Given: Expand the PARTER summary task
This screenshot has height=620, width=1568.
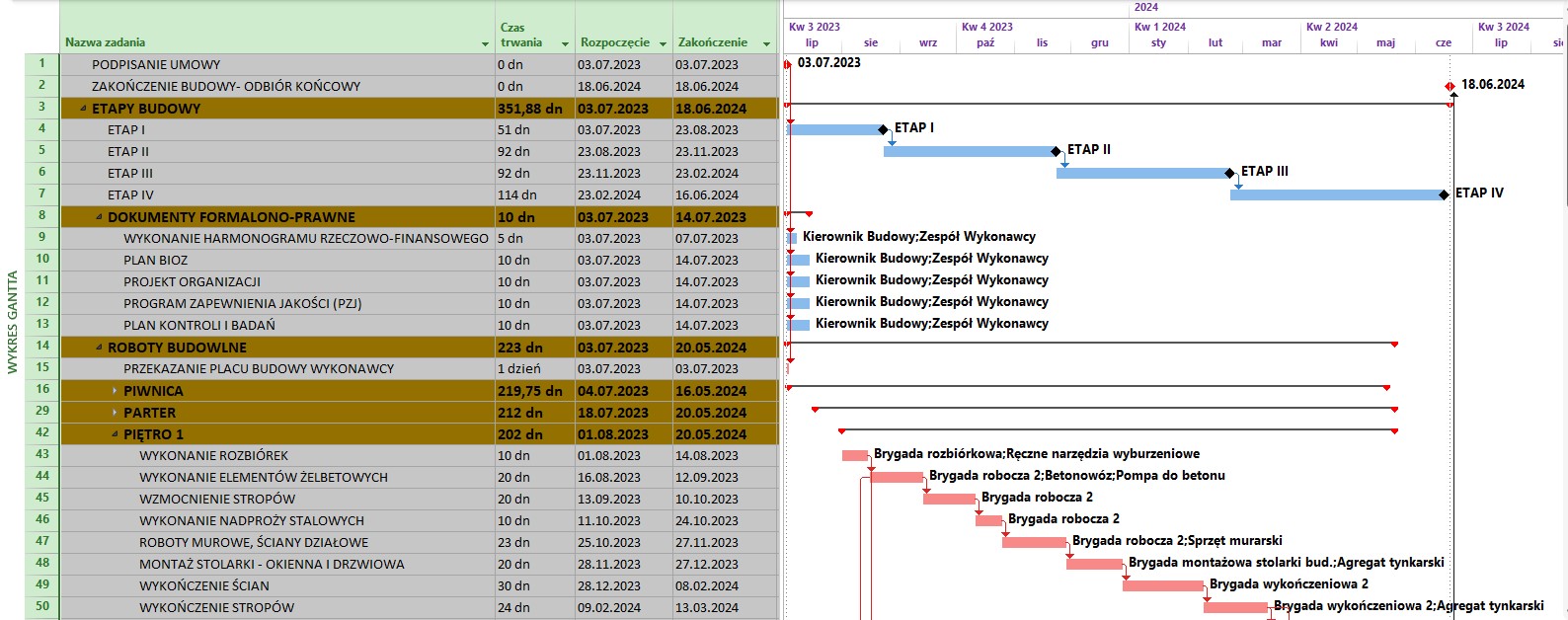Looking at the screenshot, I should click(115, 413).
